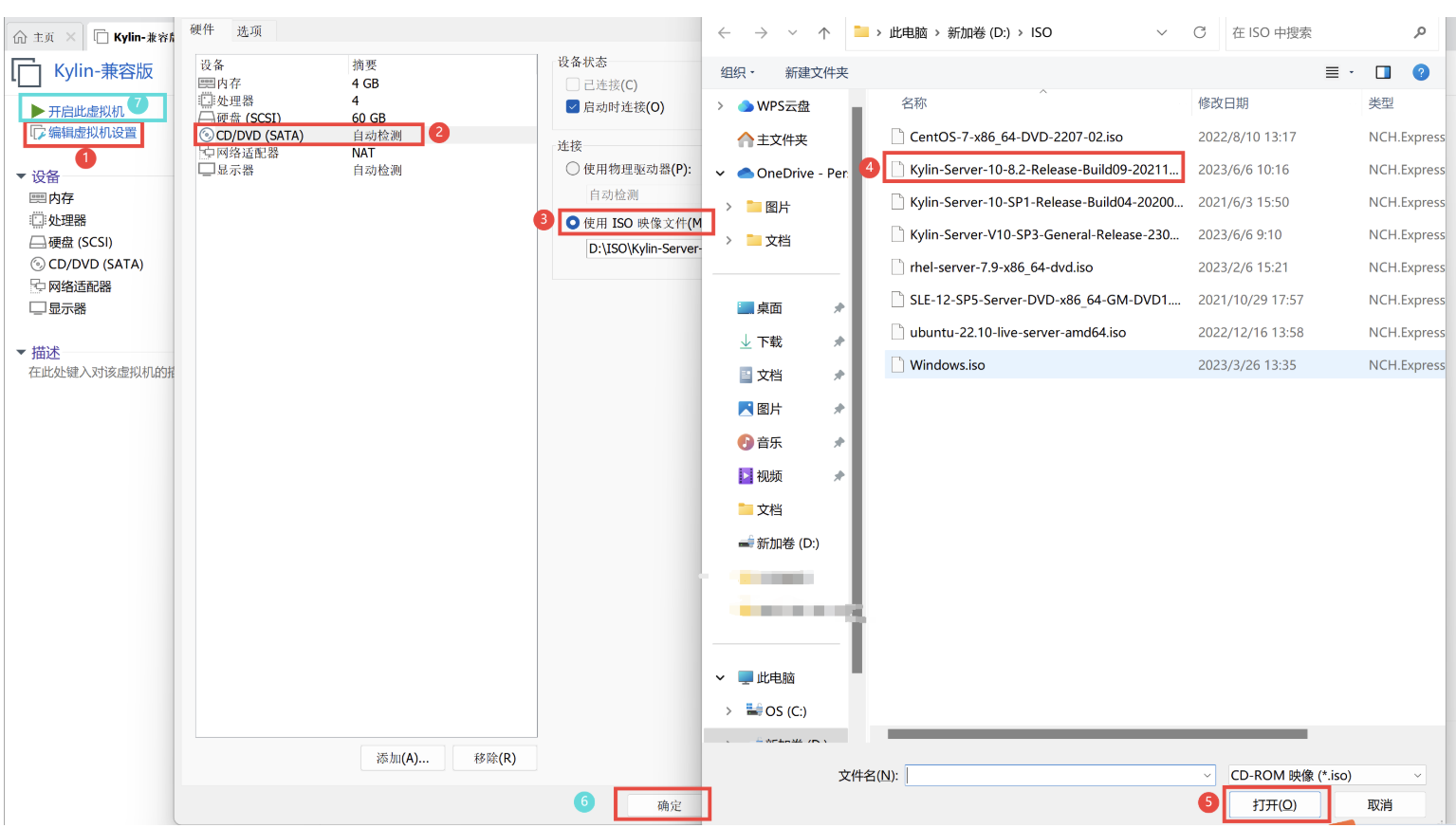This screenshot has height=828, width=1456.
Task: Select 内存 row in hardware list
Action: [x=366, y=83]
